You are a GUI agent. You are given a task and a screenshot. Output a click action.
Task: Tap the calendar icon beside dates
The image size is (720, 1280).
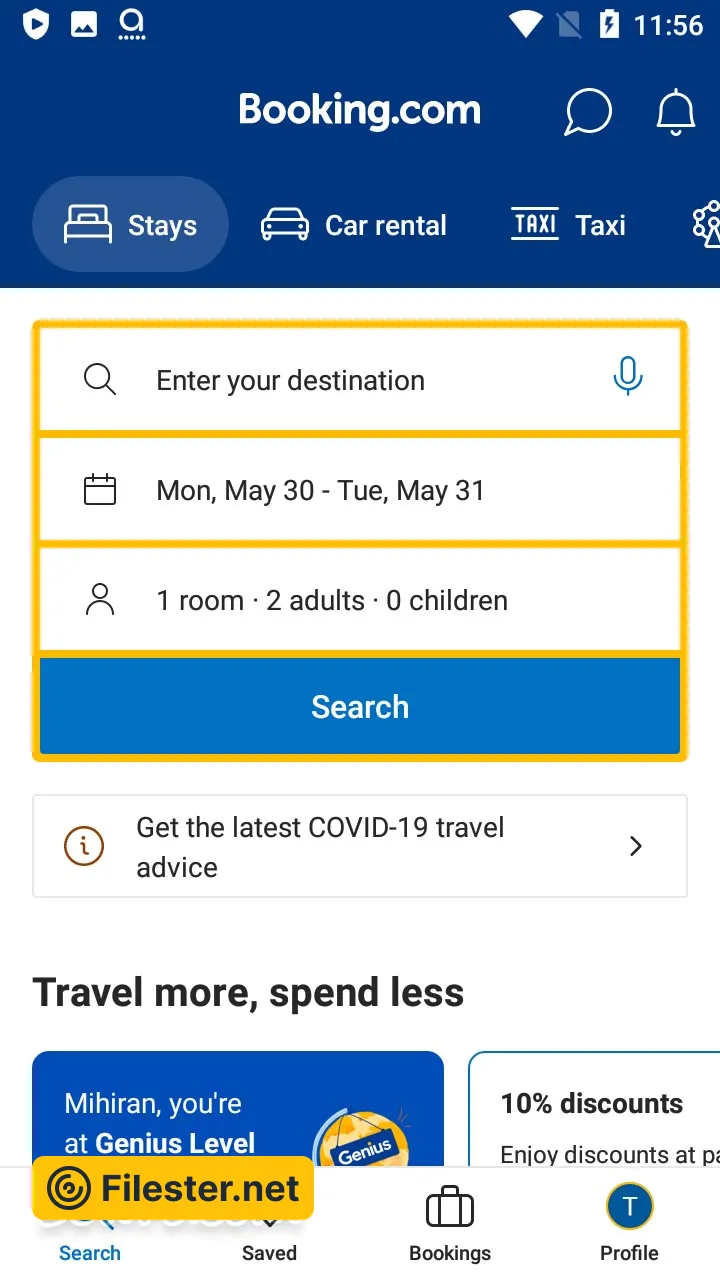[x=100, y=490]
